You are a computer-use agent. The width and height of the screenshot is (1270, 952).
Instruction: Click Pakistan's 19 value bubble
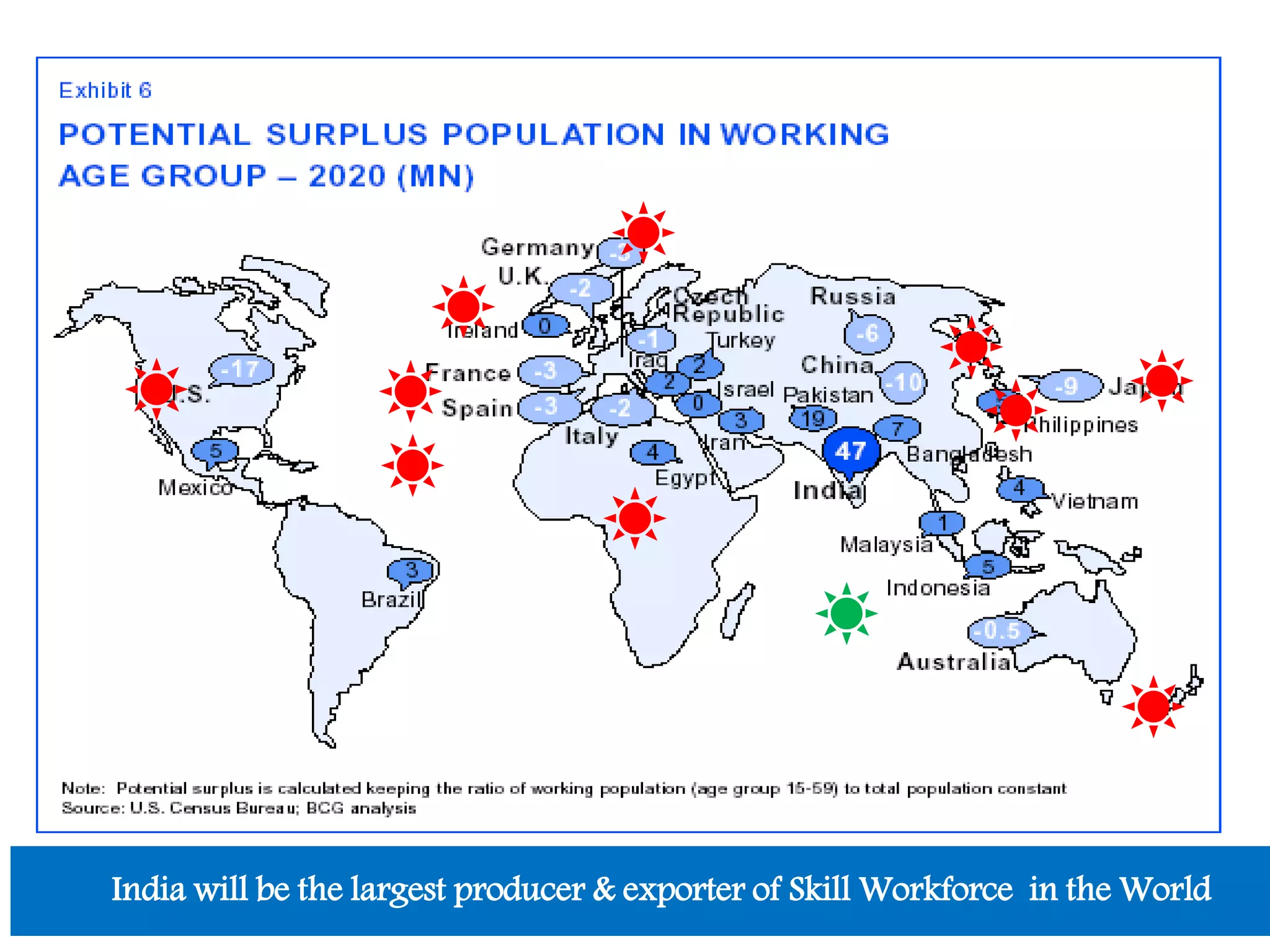812,418
